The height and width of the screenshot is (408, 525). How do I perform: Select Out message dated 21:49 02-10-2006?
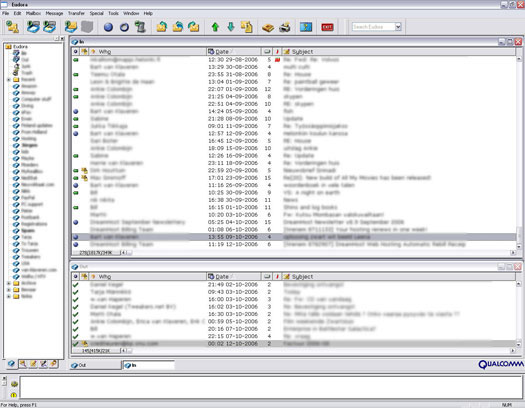click(294, 284)
